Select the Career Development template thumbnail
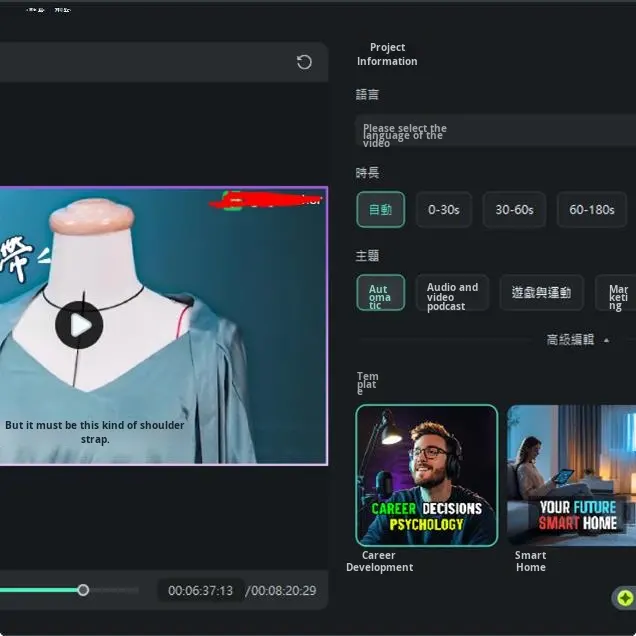 coord(426,475)
